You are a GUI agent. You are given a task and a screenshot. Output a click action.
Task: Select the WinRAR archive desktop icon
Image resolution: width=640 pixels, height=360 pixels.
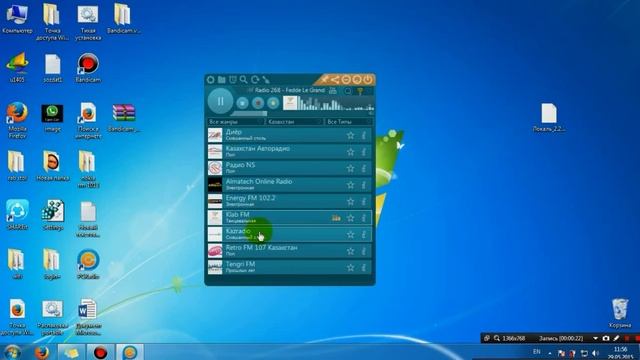pyautogui.click(x=124, y=118)
